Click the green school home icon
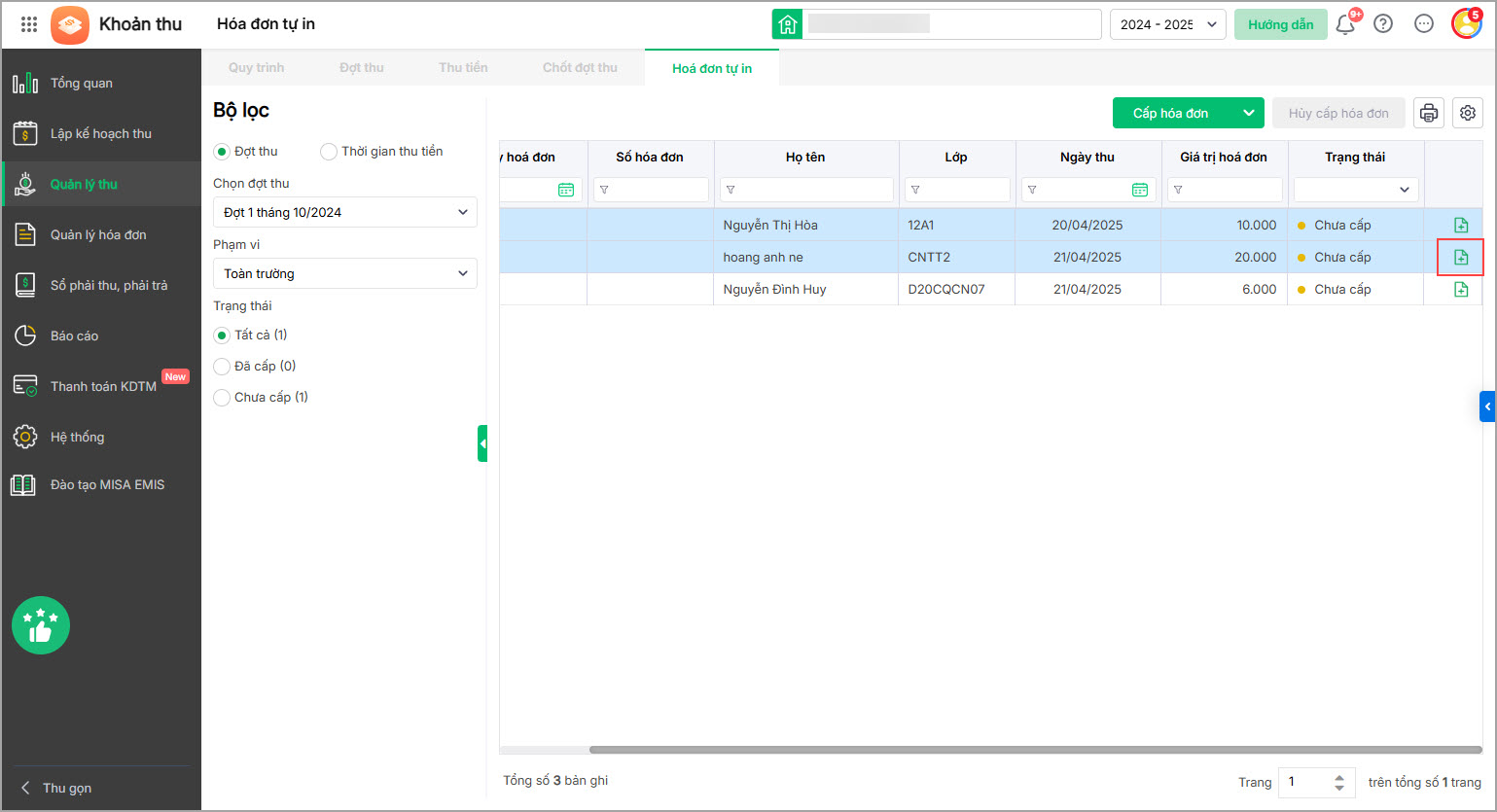This screenshot has width=1497, height=812. (x=788, y=24)
